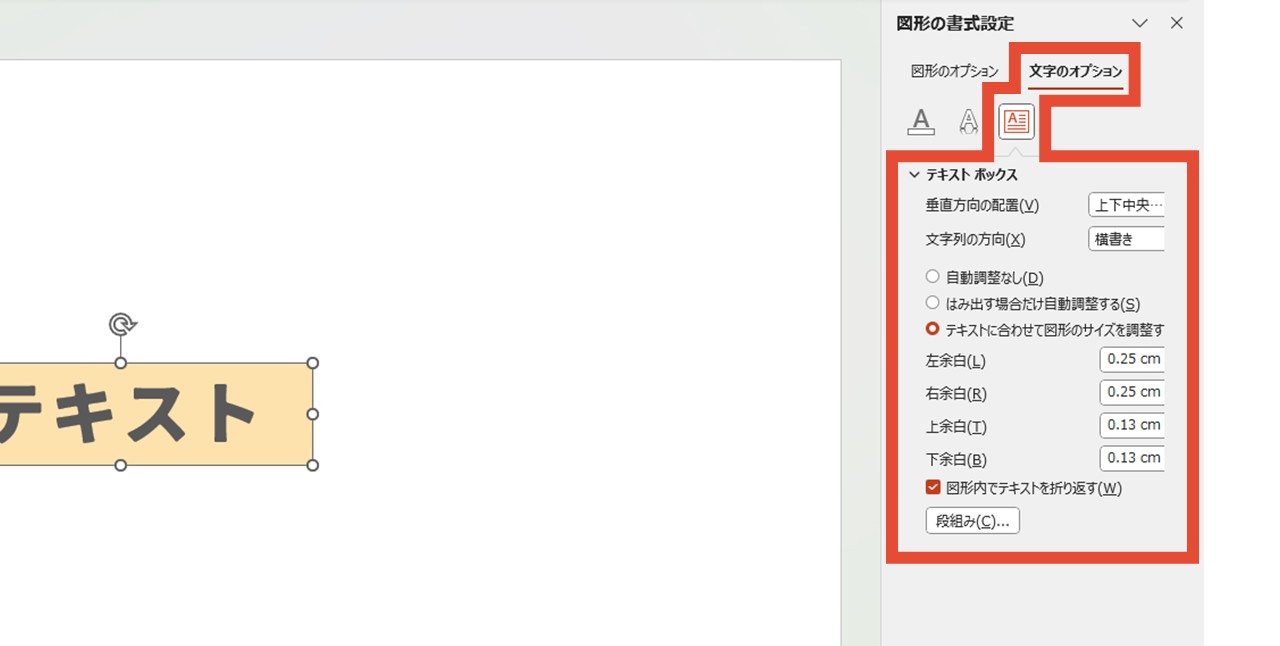
Task: Select テキストに合わせて図形のサイズを調整する option
Action: pos(931,329)
